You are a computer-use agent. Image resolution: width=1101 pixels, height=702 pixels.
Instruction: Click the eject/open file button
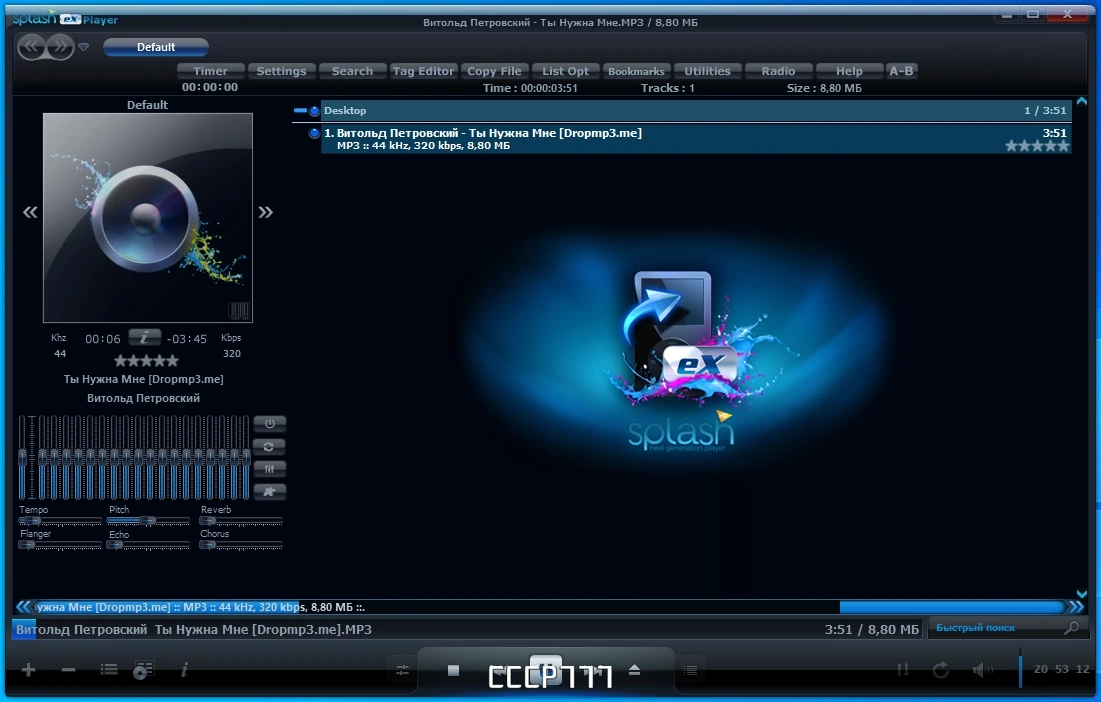point(635,670)
